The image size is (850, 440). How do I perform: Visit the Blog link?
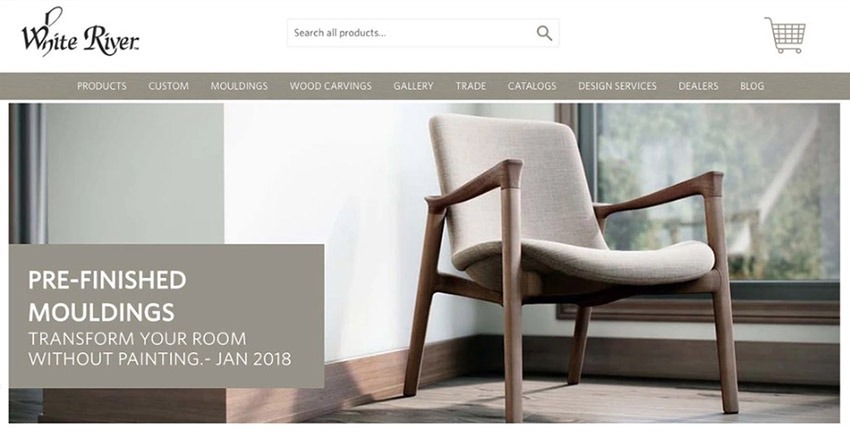click(752, 86)
